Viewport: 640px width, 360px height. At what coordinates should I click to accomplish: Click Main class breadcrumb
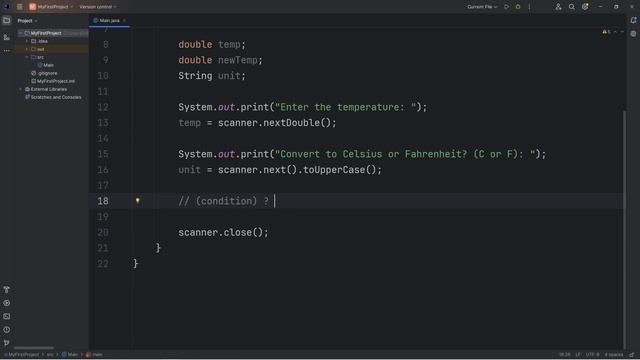(70, 355)
